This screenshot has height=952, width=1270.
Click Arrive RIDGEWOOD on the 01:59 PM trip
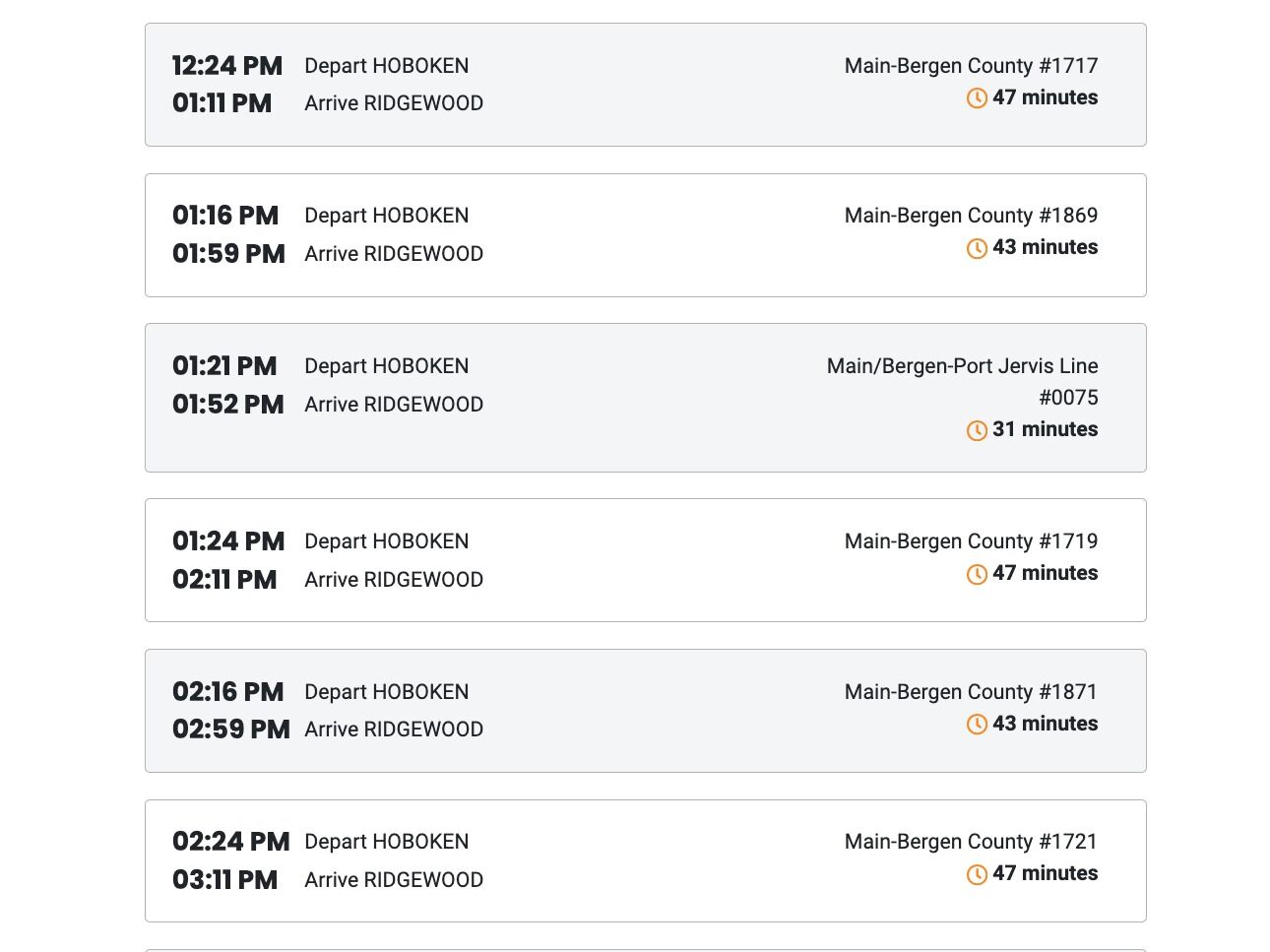coord(394,254)
